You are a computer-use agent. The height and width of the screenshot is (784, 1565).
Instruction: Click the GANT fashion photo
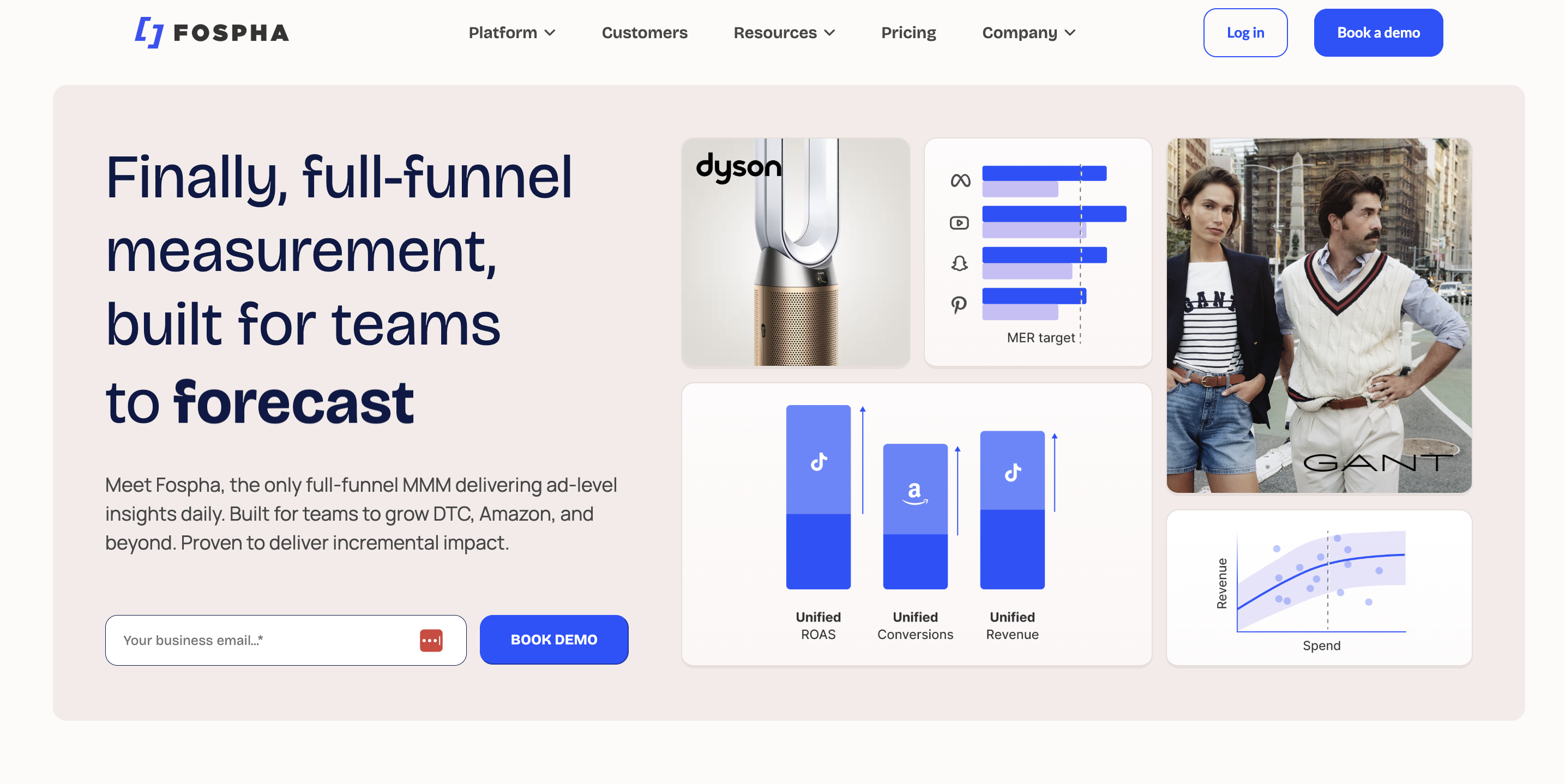[x=1319, y=315]
